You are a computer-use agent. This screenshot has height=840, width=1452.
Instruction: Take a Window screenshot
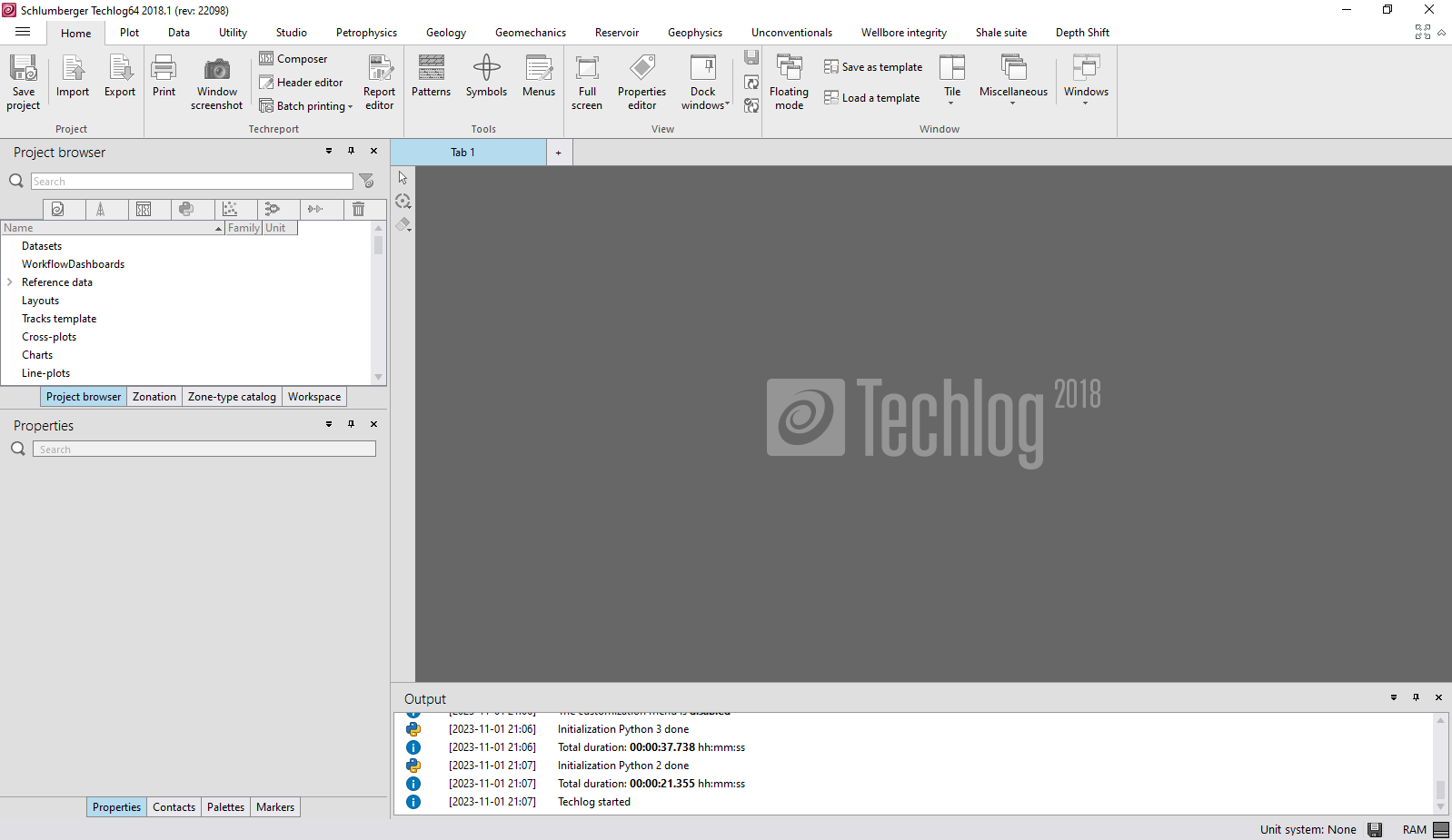point(217,82)
